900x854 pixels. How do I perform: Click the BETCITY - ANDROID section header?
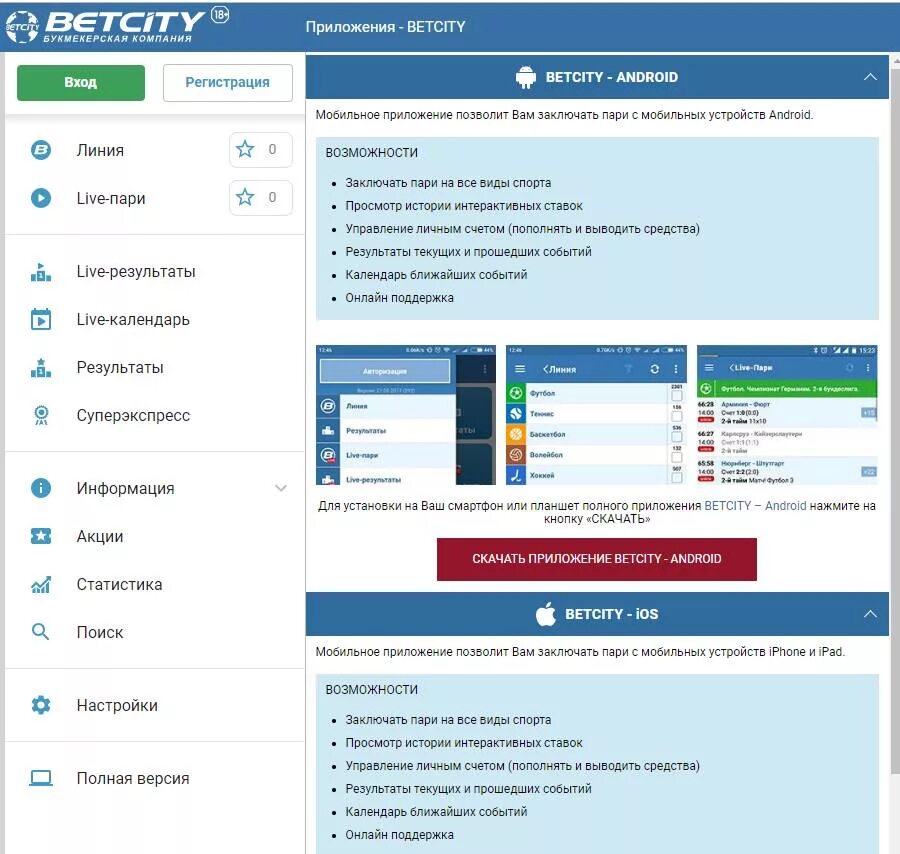pyautogui.click(x=597, y=77)
